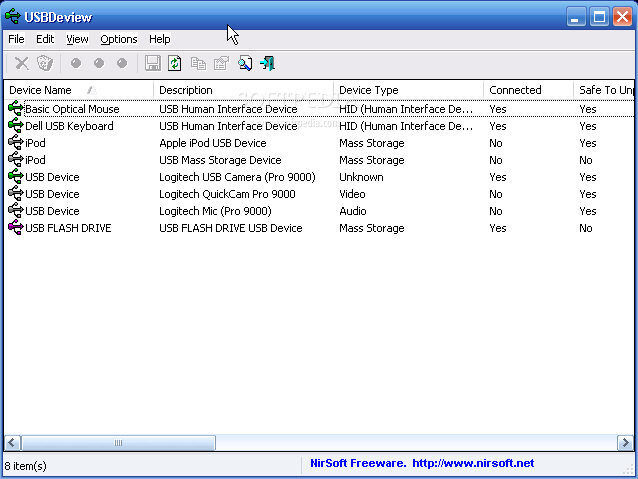
Task: Sort by the Connected column header
Action: point(529,90)
